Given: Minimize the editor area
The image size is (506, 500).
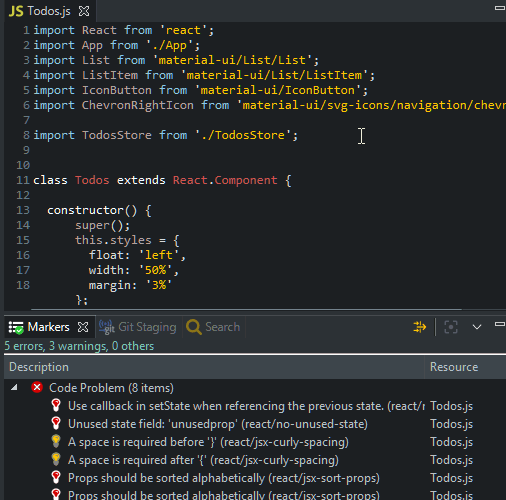Looking at the screenshot, I should pyautogui.click(x=500, y=8).
